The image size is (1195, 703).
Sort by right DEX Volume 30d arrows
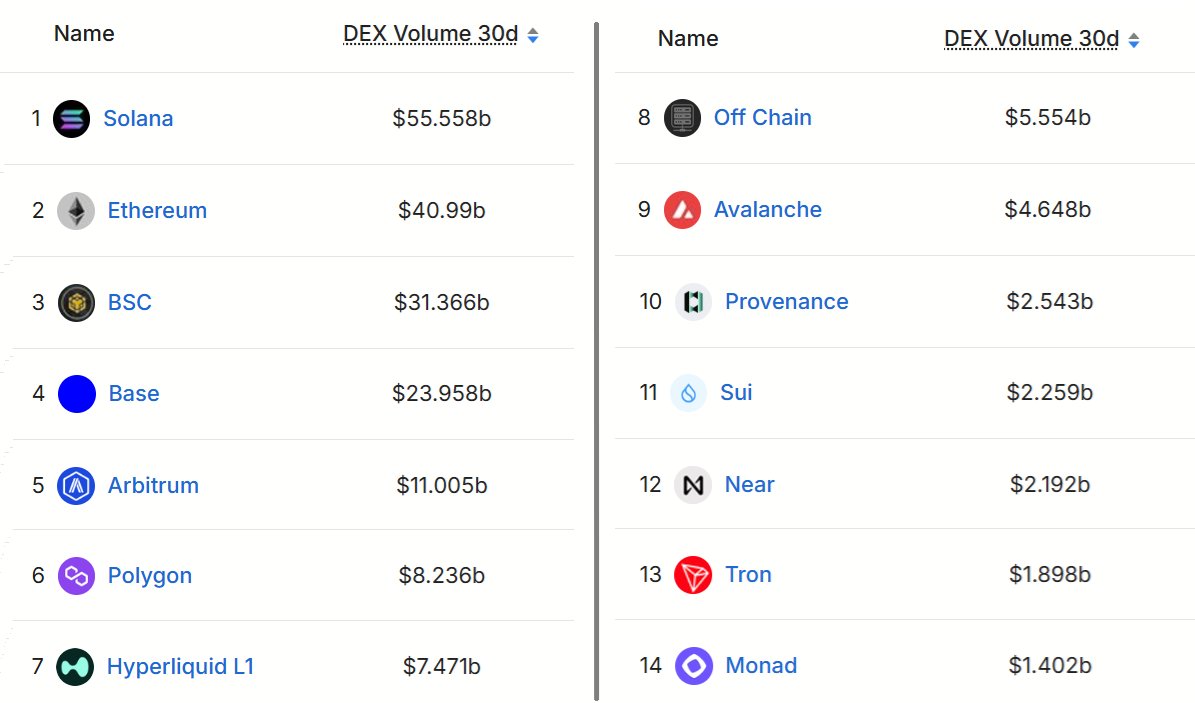tap(1133, 40)
